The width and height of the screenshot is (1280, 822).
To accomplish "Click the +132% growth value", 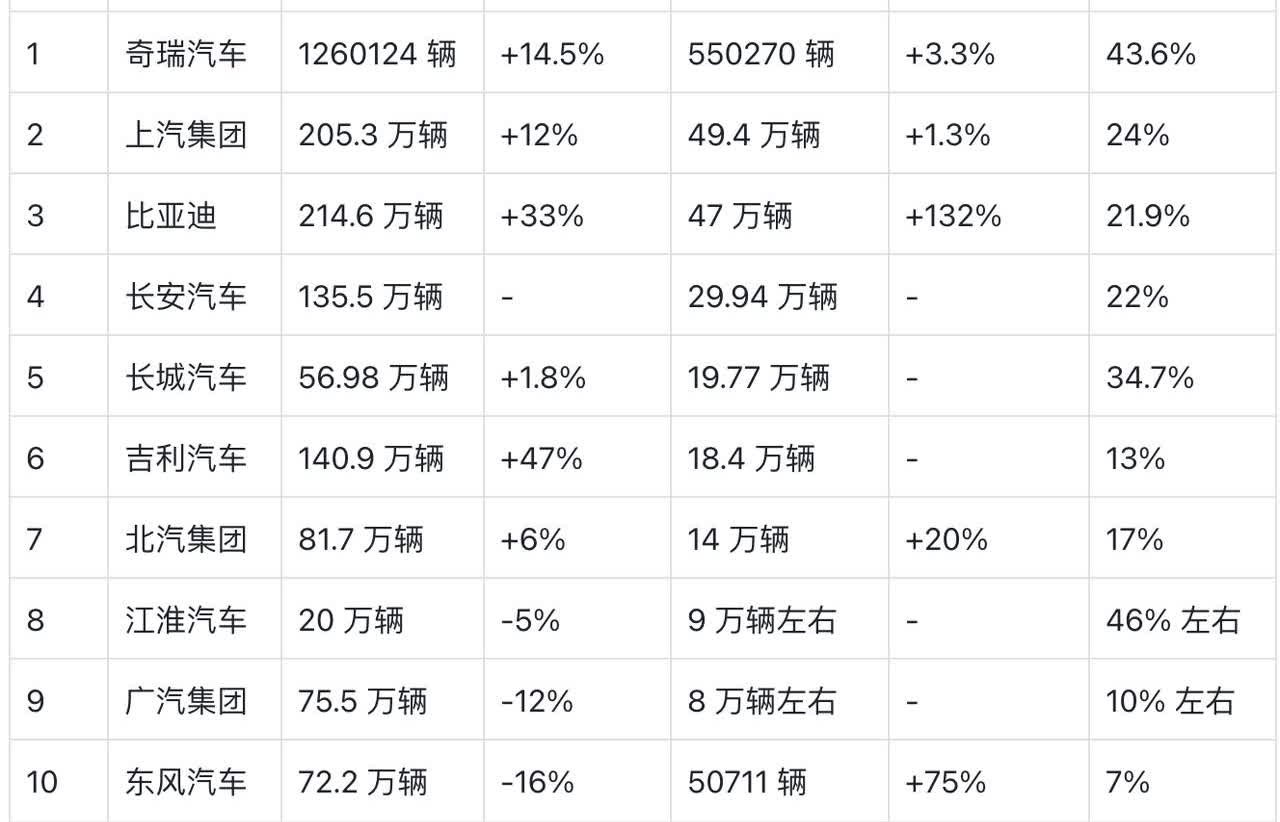I will [x=953, y=215].
